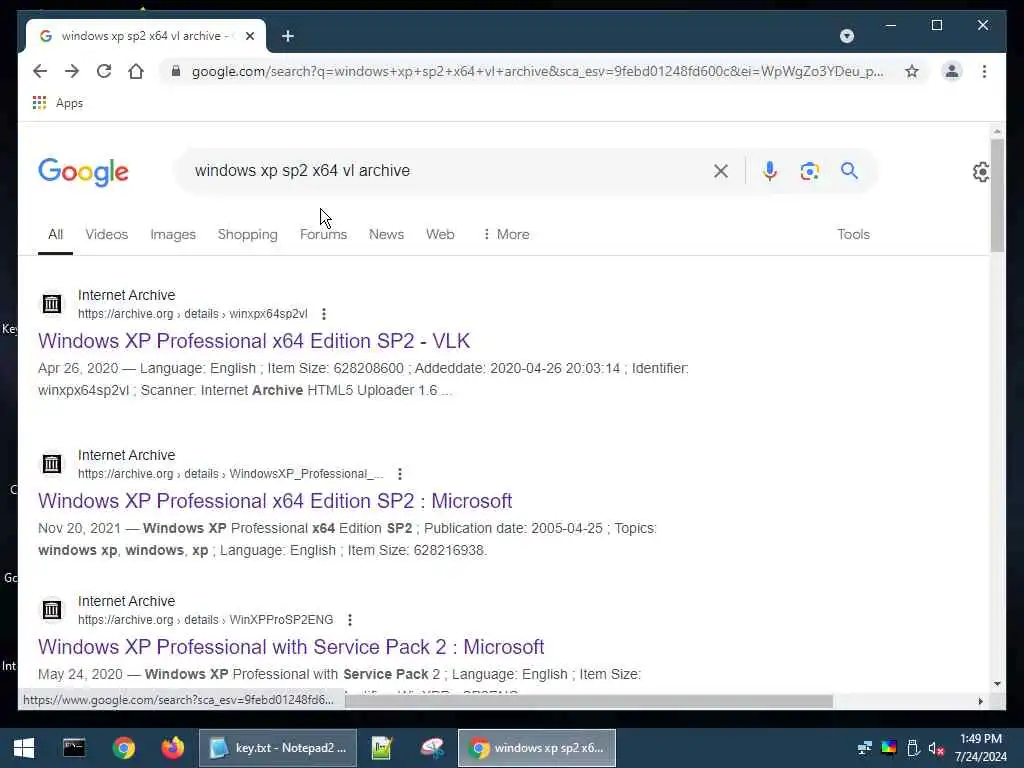The width and height of the screenshot is (1024, 768).
Task: Open the Chrome profile menu
Action: [952, 71]
